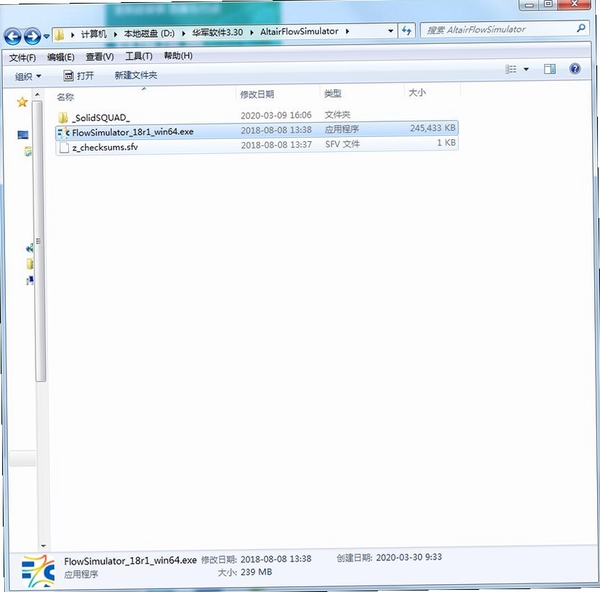Viewport: 600px width, 592px height.
Task: Open the 查看(V) menu
Action: (x=99, y=57)
